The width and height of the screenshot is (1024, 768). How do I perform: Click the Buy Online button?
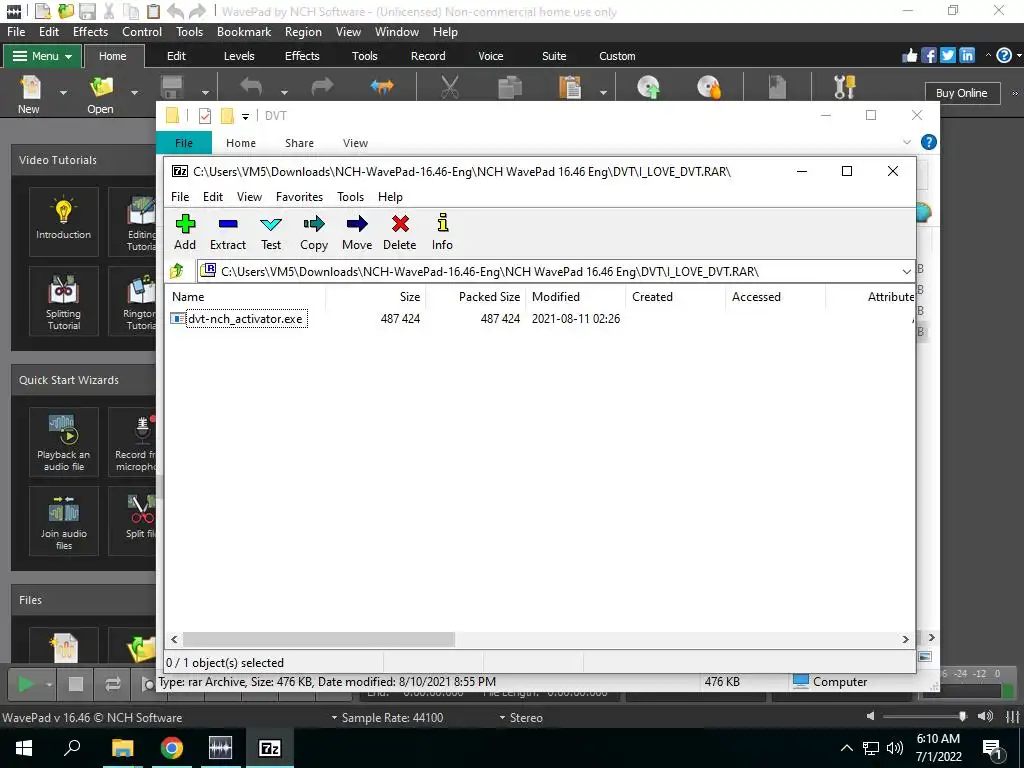pyautogui.click(x=961, y=93)
